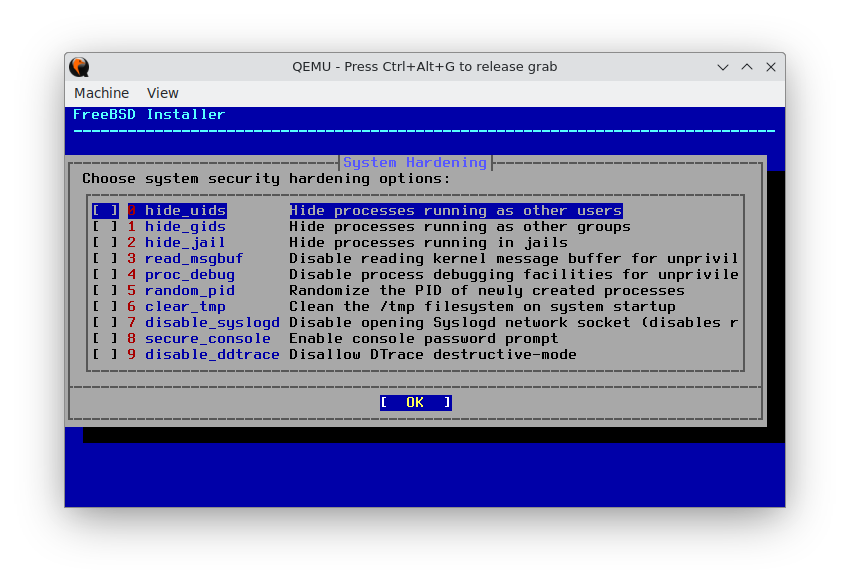Check the proc_debug security option

click(104, 274)
